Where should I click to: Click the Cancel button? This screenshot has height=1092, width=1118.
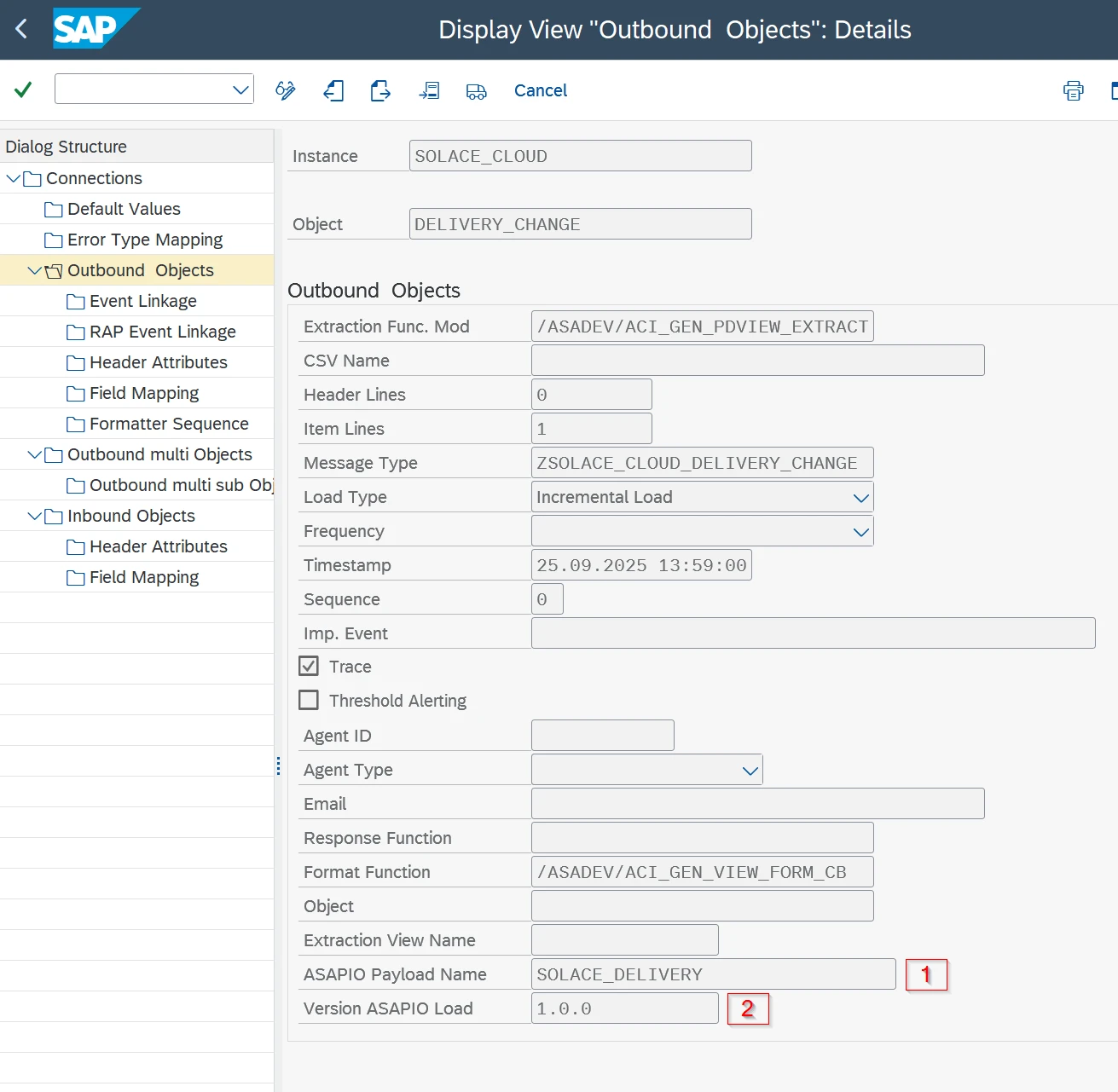(x=541, y=90)
